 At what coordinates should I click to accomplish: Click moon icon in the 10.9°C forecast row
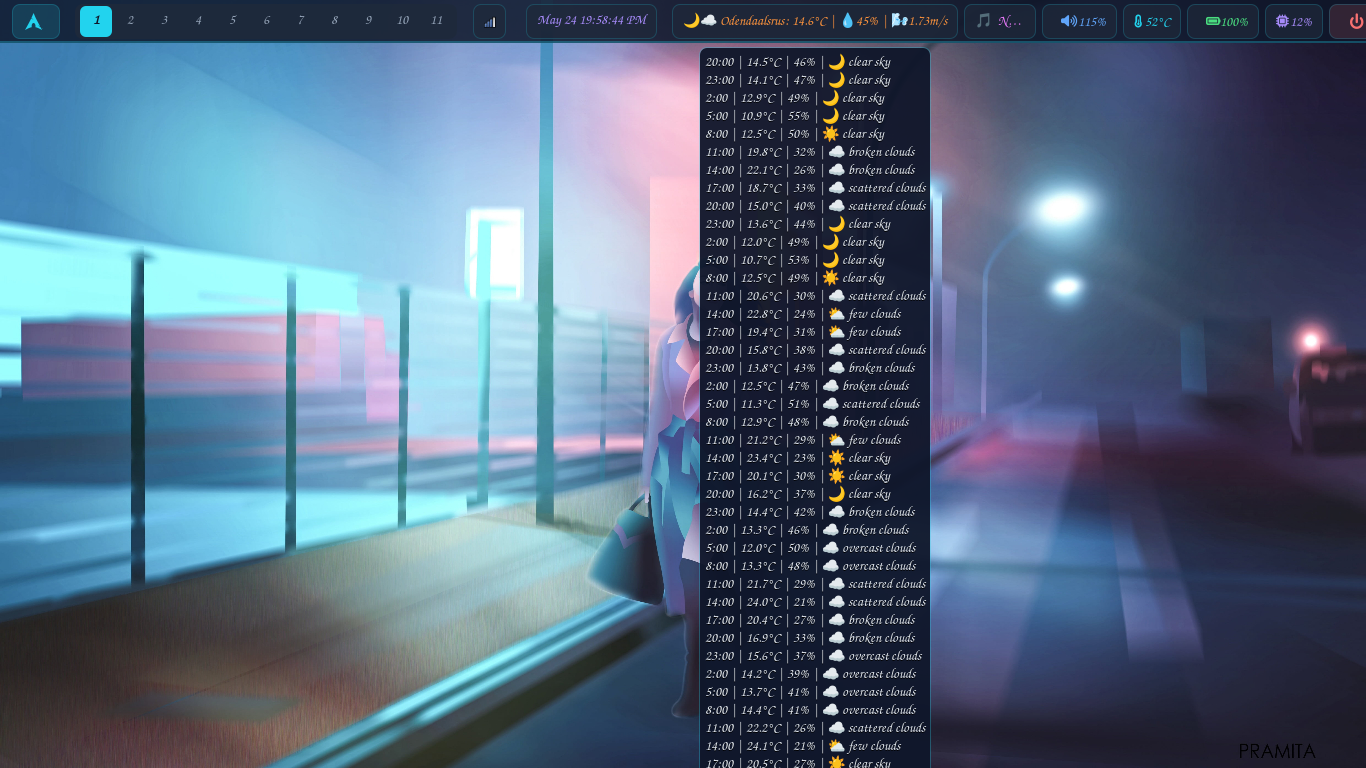pyautogui.click(x=830, y=116)
